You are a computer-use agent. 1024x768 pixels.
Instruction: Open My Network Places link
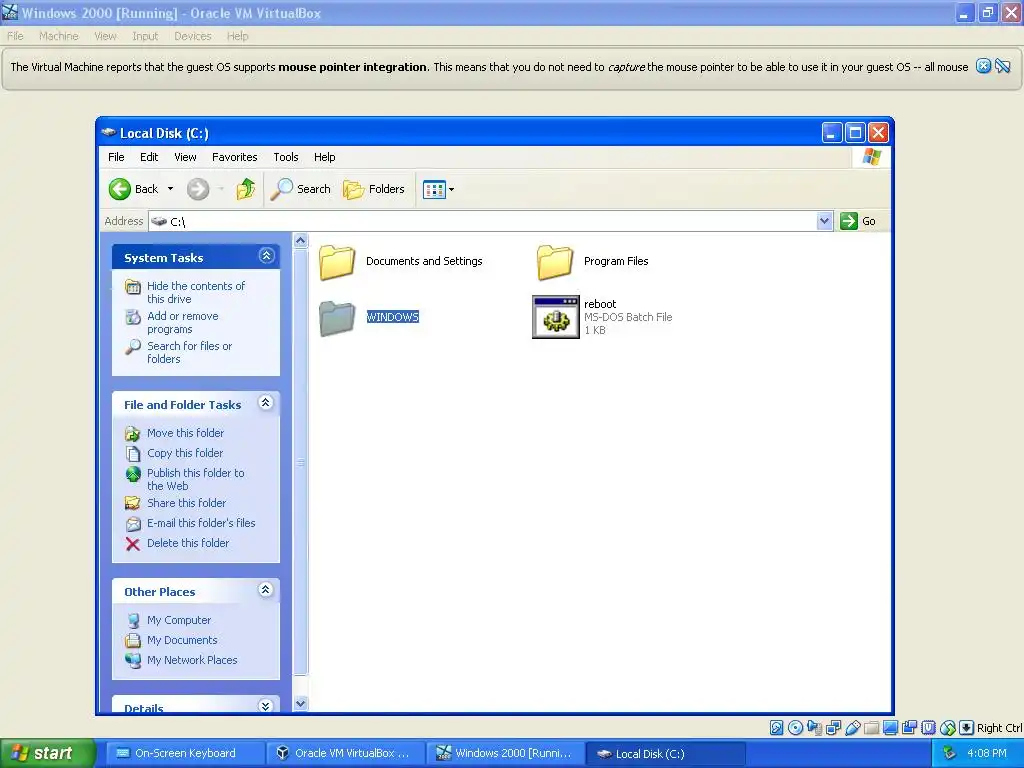[192, 660]
